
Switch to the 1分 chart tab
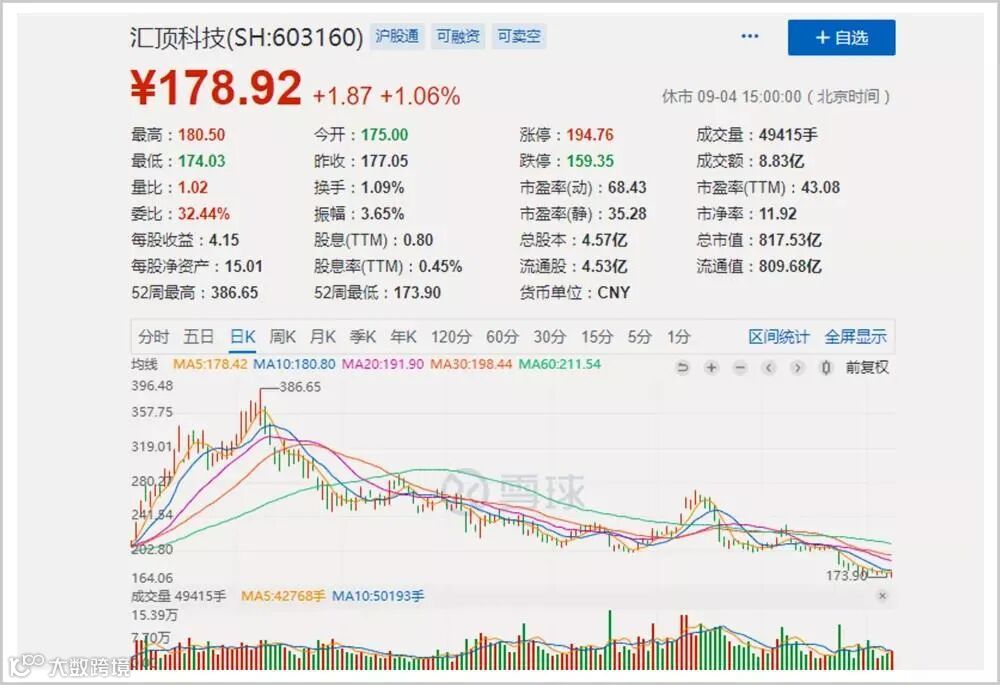pos(679,337)
